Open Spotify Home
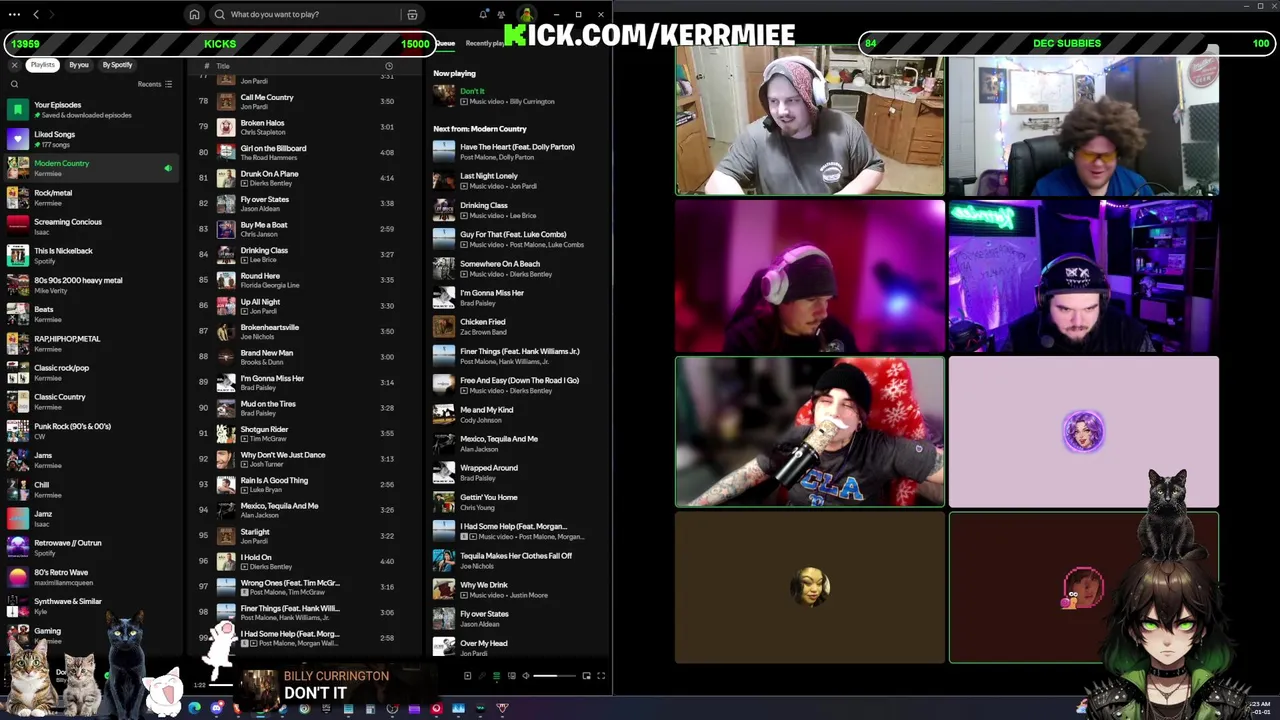The height and width of the screenshot is (720, 1280). [x=194, y=14]
